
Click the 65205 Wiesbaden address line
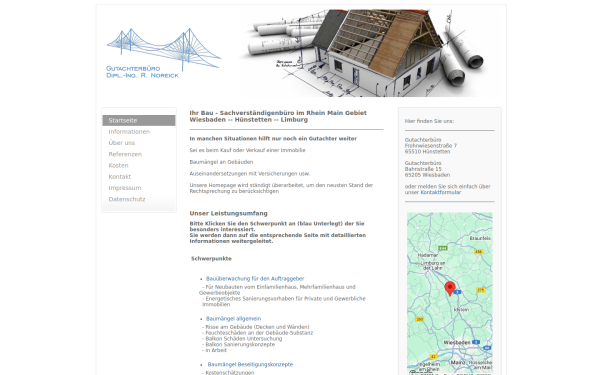coord(427,175)
